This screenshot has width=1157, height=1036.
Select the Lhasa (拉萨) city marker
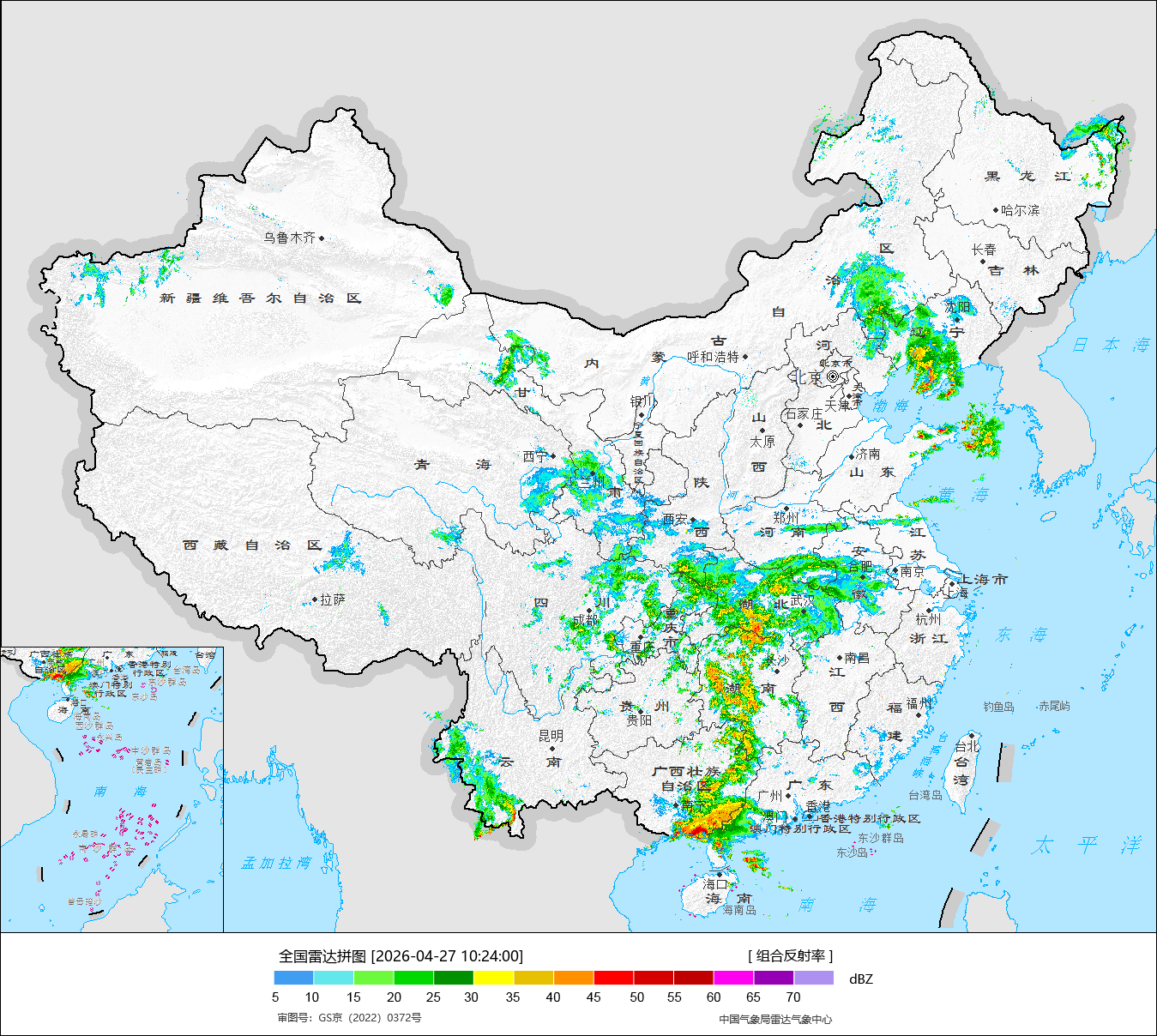315,600
